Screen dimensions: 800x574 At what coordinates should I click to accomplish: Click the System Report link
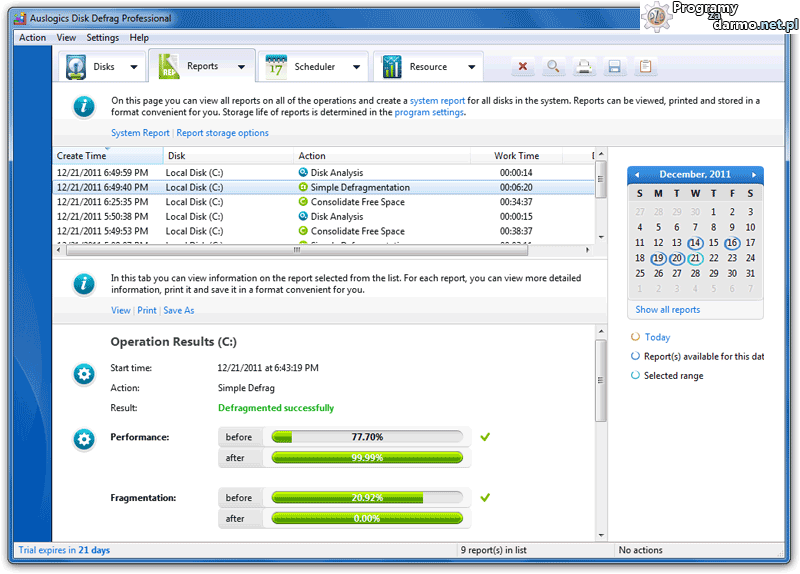[140, 133]
